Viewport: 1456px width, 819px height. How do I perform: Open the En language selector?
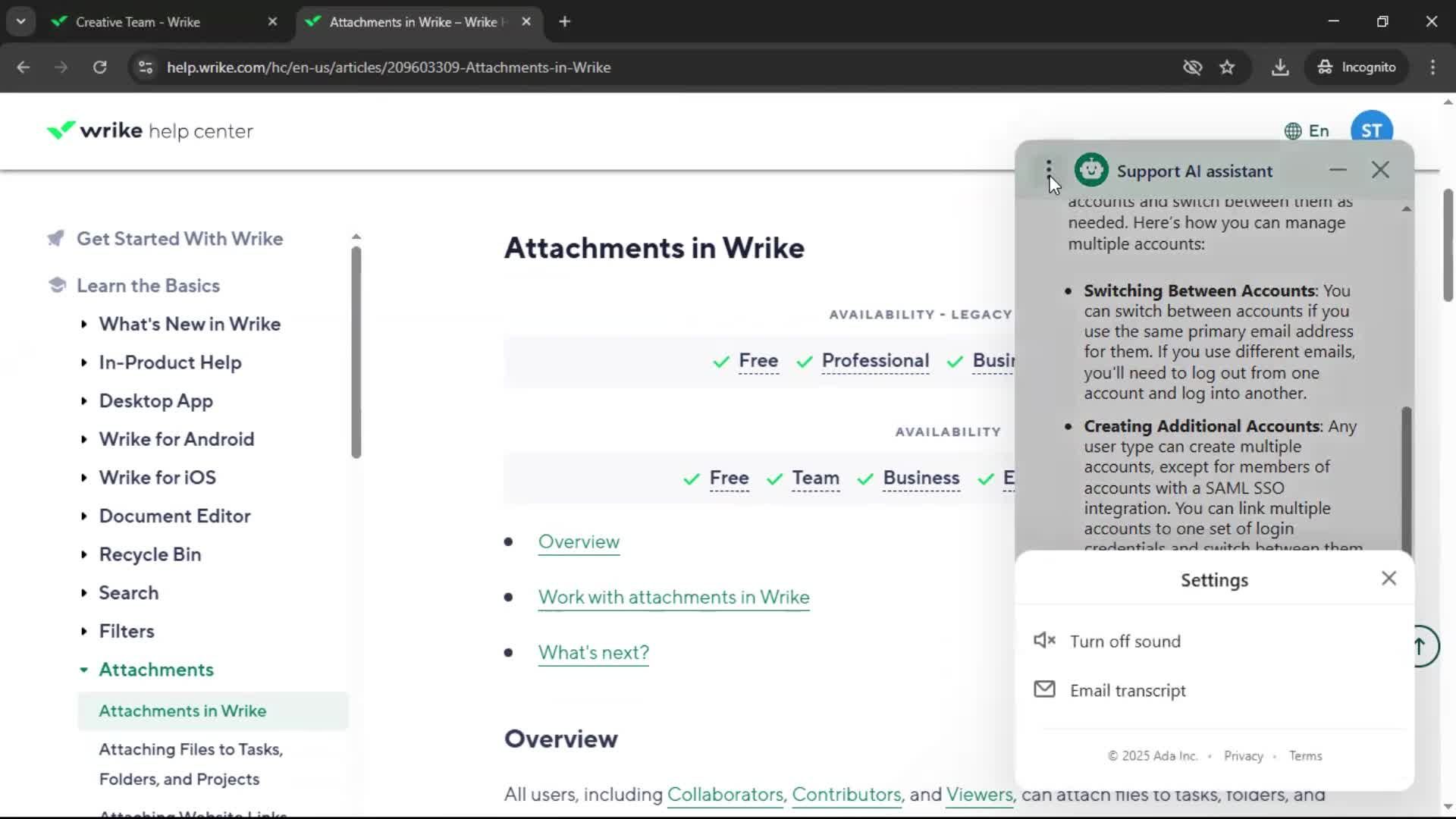(x=1307, y=131)
